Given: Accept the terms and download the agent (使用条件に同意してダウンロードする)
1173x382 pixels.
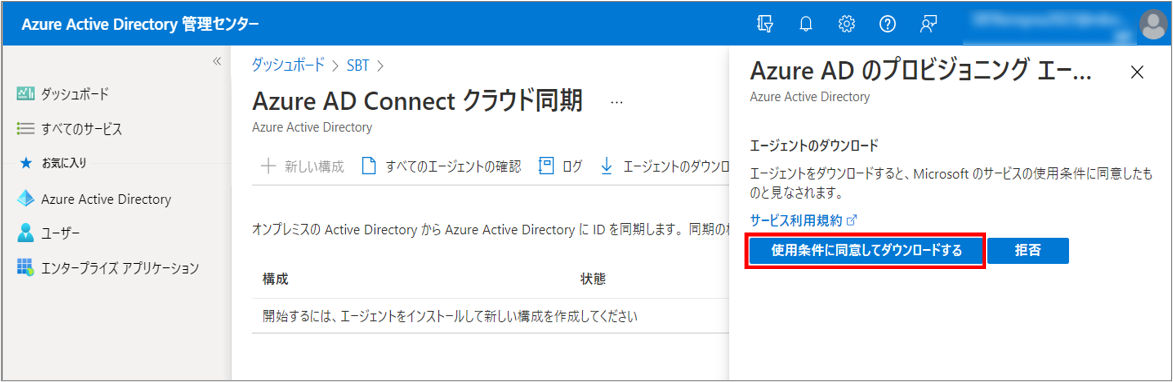Looking at the screenshot, I should (x=866, y=251).
